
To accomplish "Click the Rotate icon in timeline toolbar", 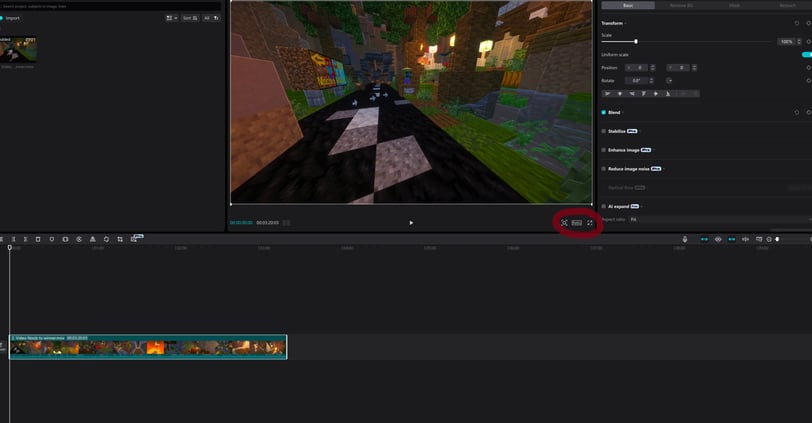I will click(106, 239).
